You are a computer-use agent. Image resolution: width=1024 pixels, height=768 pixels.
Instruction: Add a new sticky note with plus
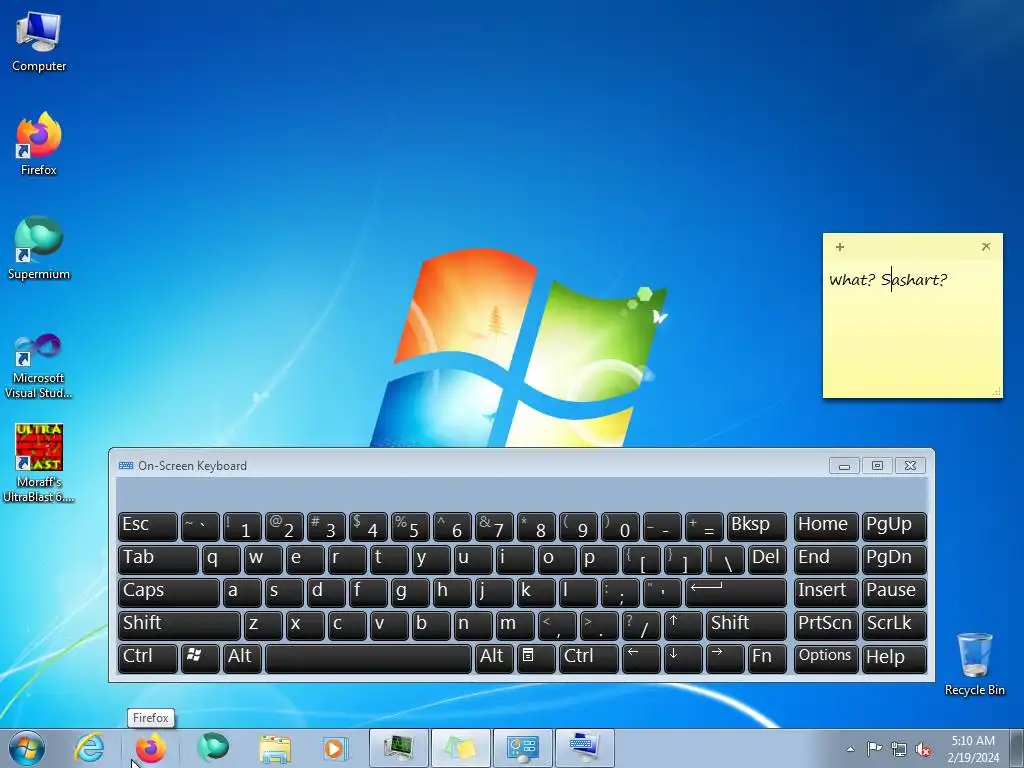coord(840,247)
